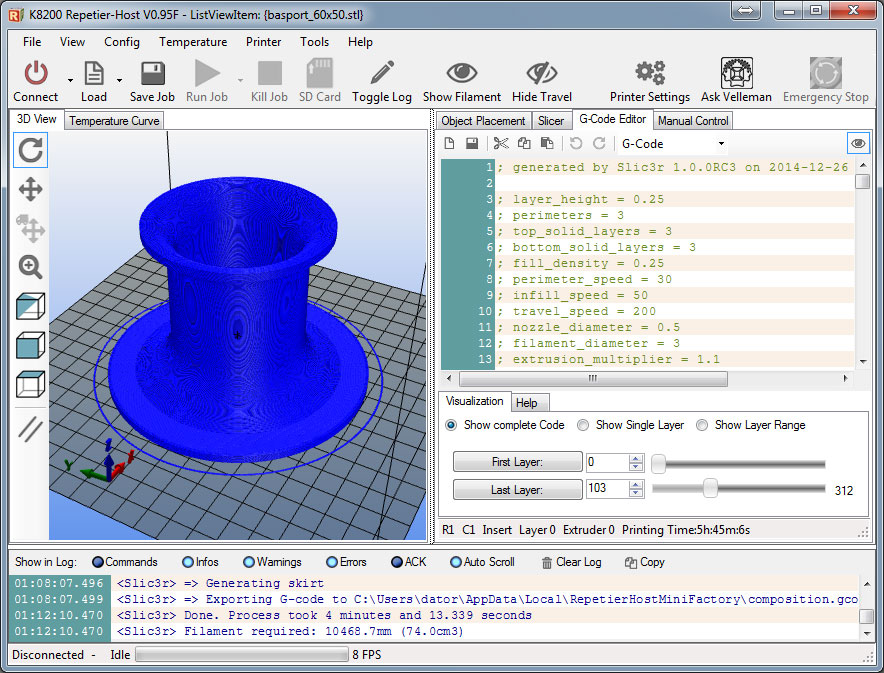Open Printer Settings gears icon
The height and width of the screenshot is (673, 884).
[650, 73]
